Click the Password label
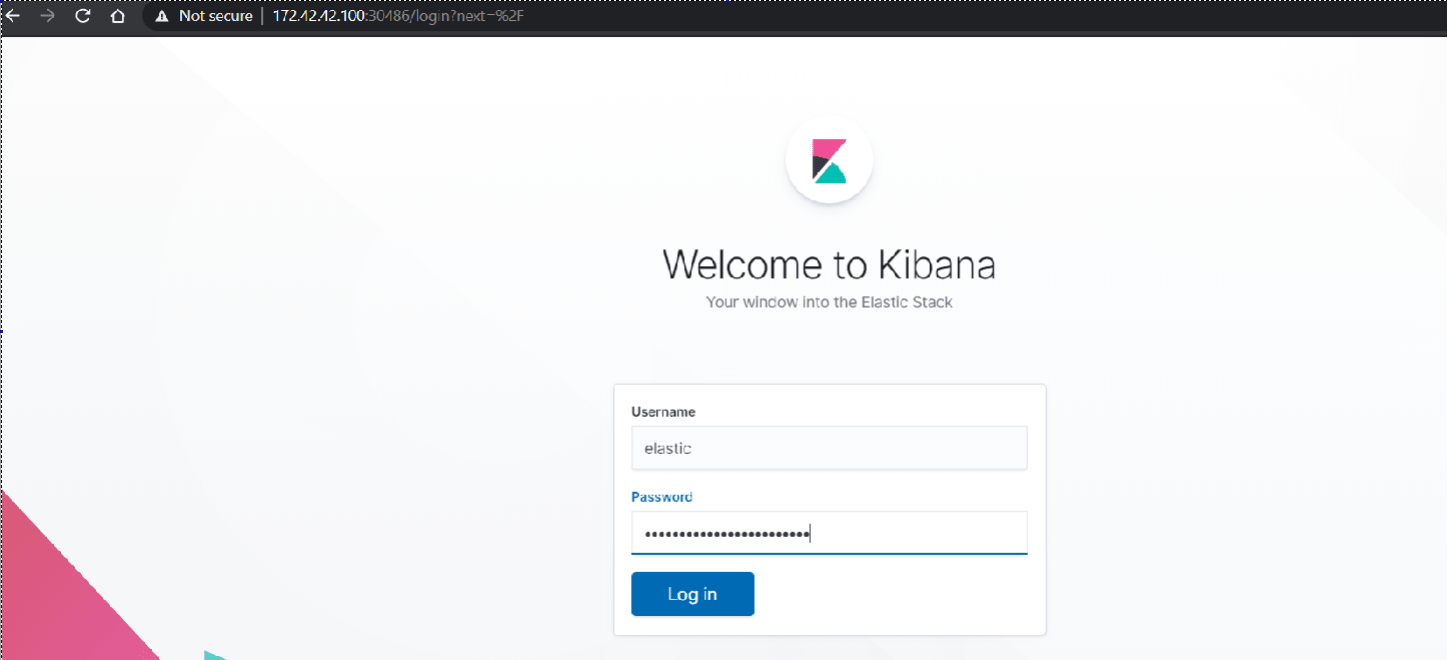 tap(662, 497)
